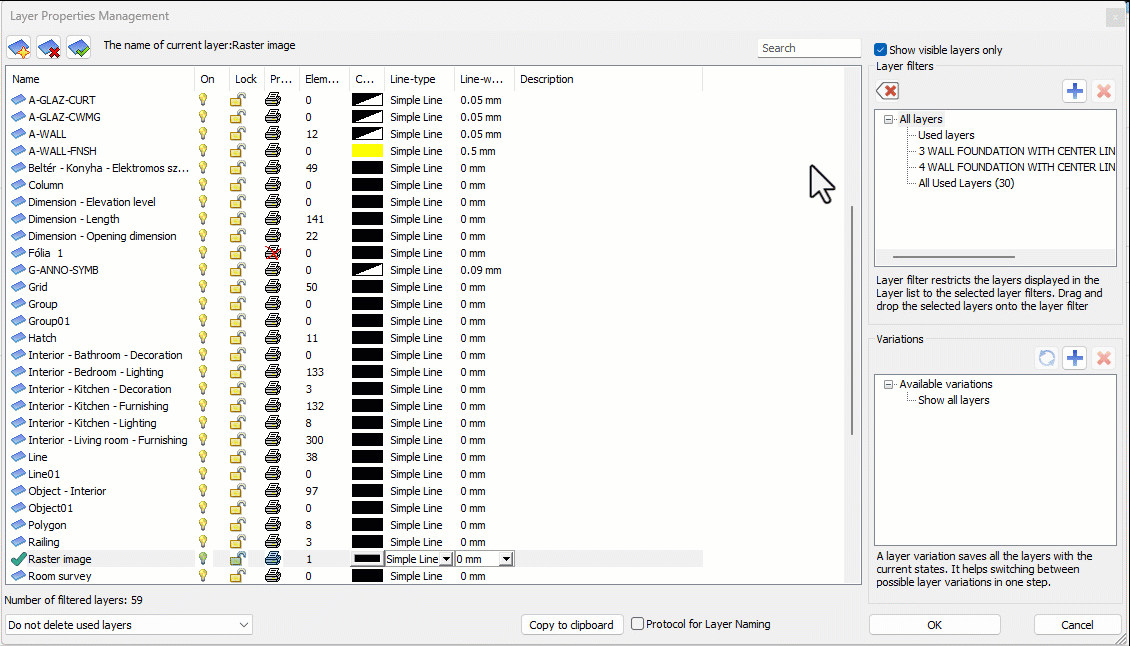Viewport: 1130px width, 646px height.
Task: Click the OK button
Action: [934, 625]
